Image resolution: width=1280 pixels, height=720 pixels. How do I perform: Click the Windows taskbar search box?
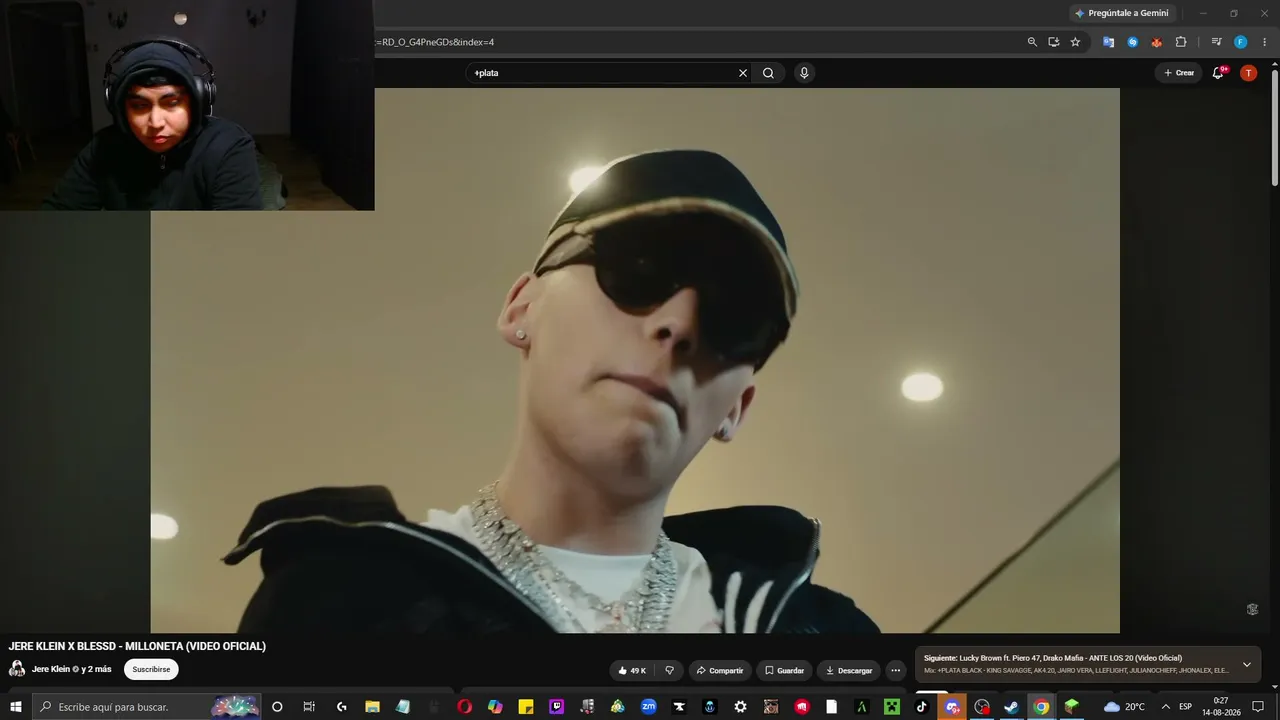[146, 707]
